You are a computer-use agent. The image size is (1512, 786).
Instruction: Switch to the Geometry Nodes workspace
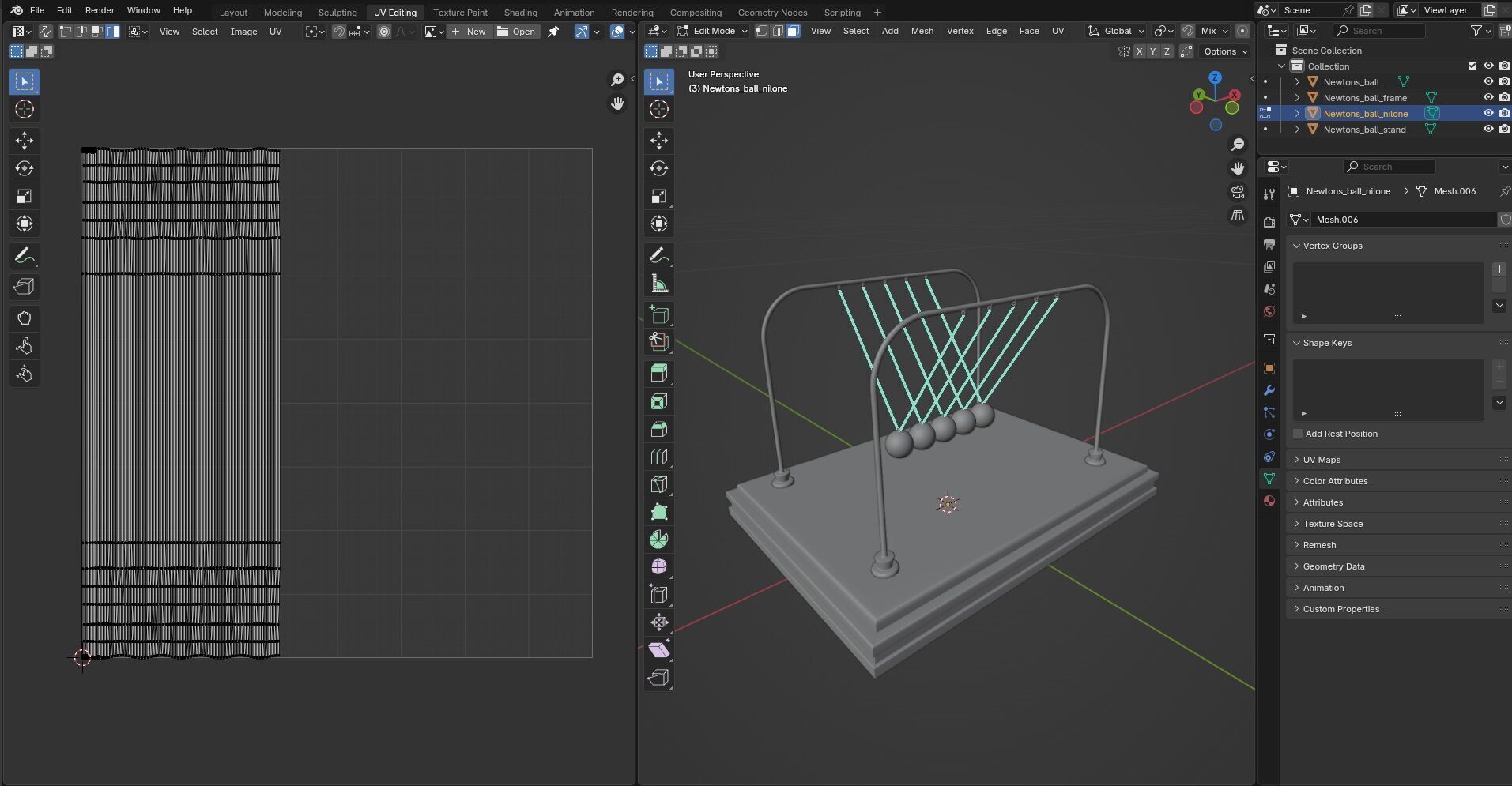tap(772, 12)
